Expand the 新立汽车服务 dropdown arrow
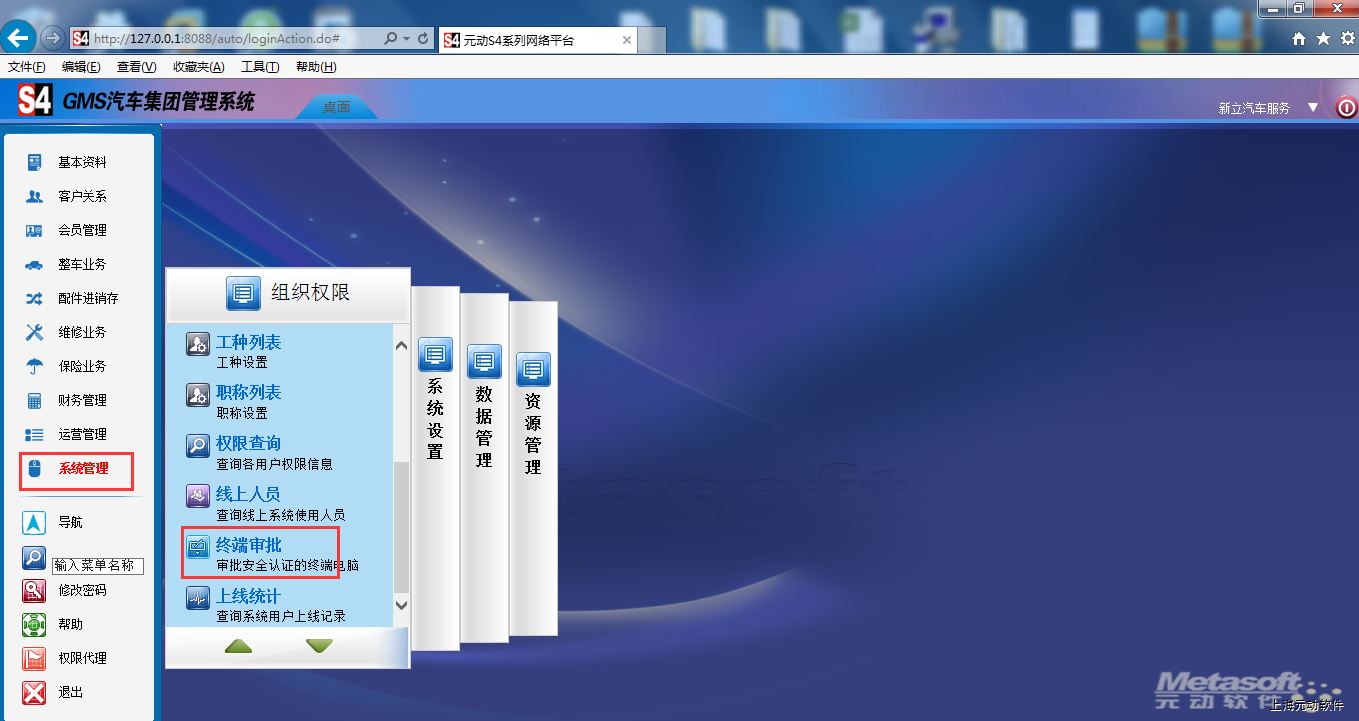Screen dimensions: 1359x721 point(1314,108)
